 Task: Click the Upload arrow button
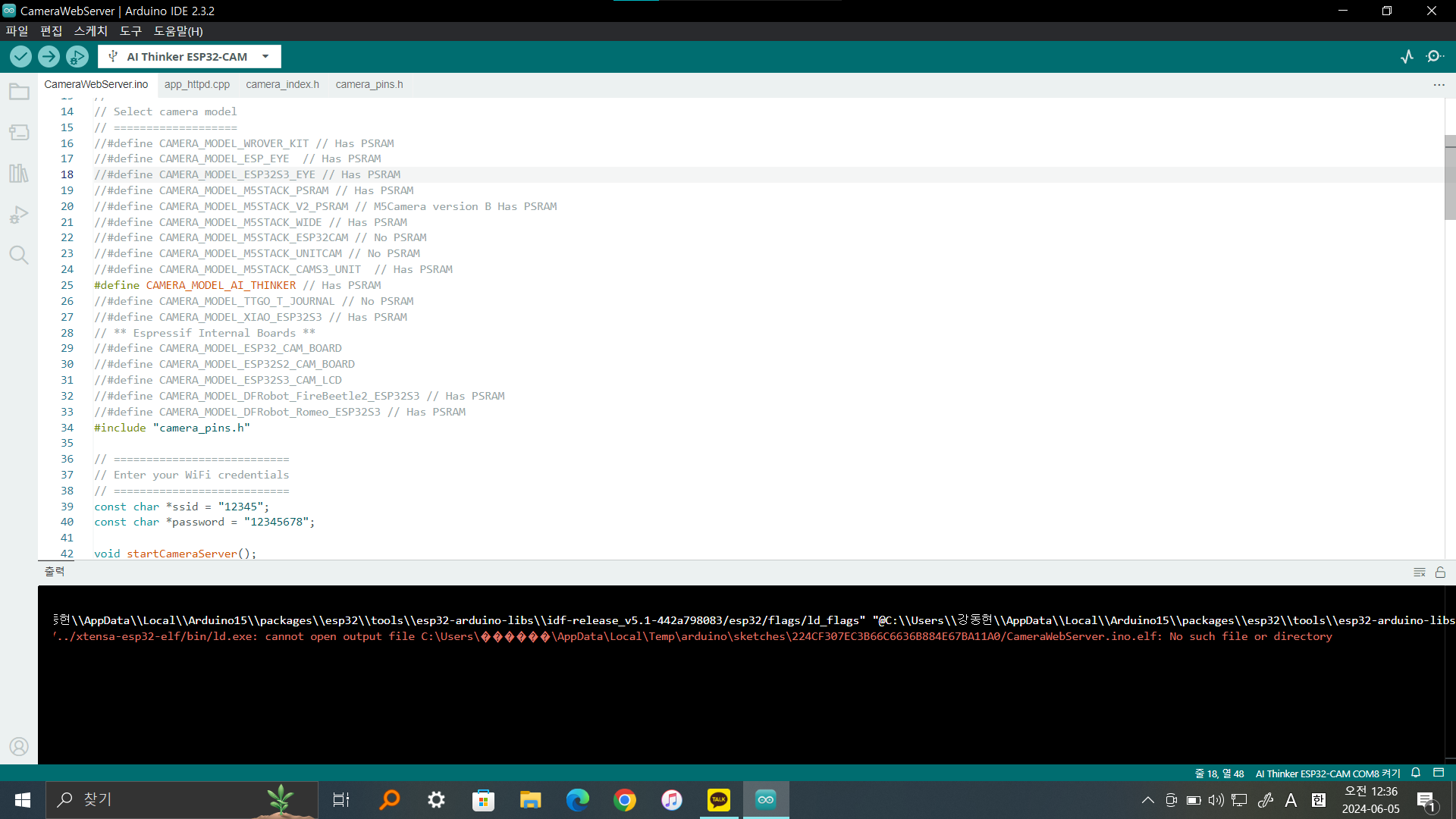(x=49, y=56)
